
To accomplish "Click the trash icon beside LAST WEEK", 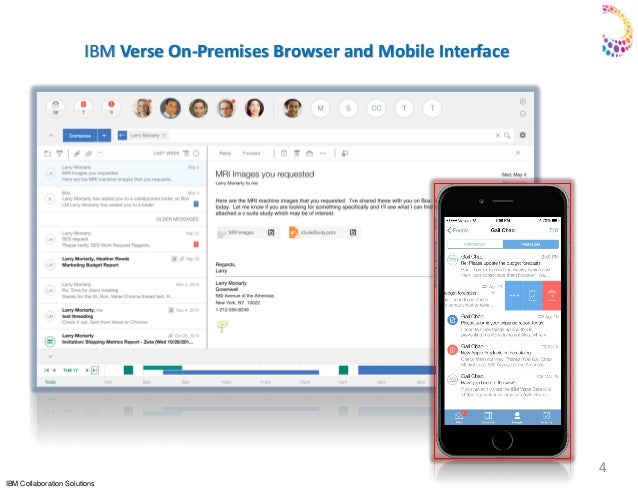I will (x=186, y=153).
